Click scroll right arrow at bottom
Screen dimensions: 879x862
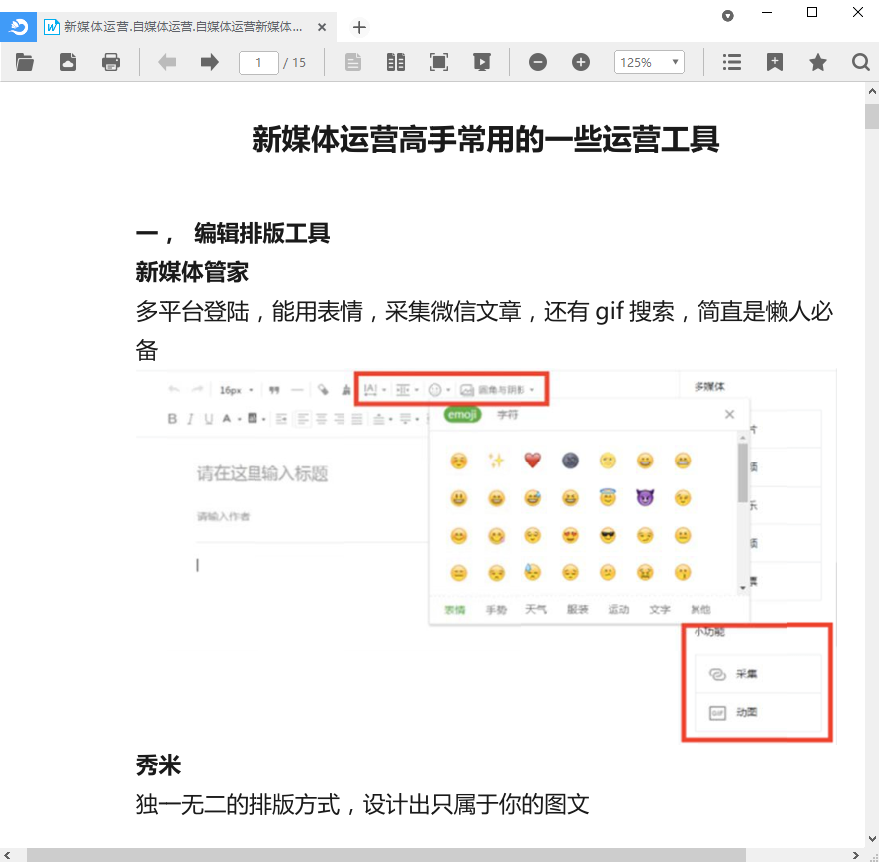point(856,855)
